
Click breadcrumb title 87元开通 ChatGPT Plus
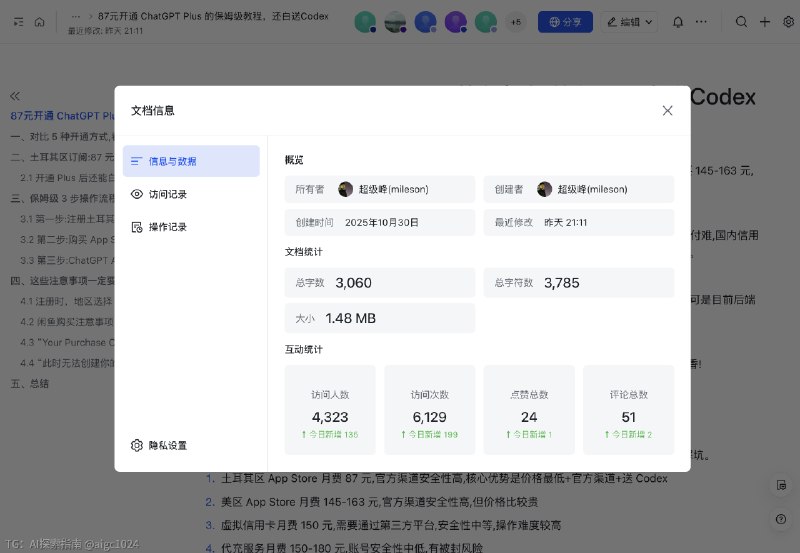tap(213, 16)
